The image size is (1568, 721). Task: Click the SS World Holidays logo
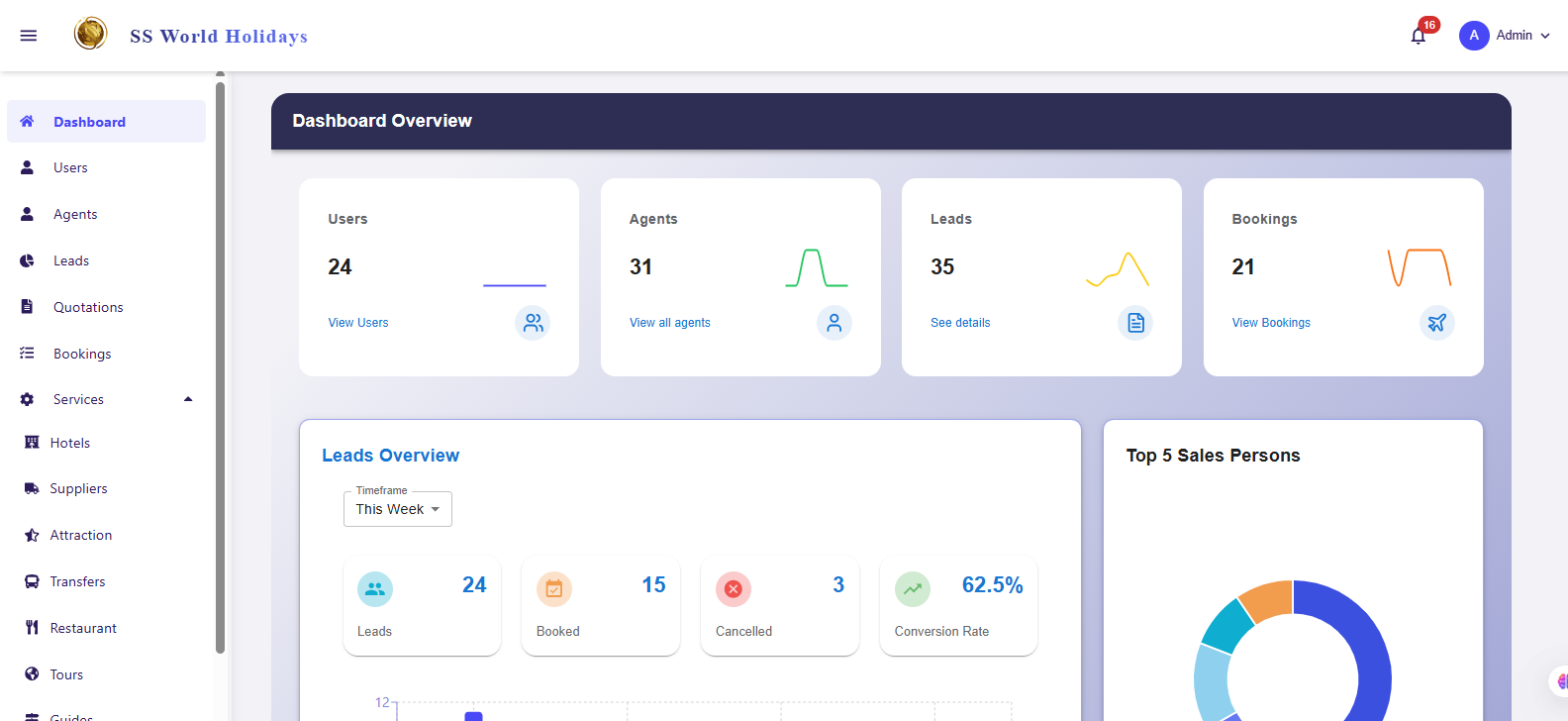(x=91, y=34)
